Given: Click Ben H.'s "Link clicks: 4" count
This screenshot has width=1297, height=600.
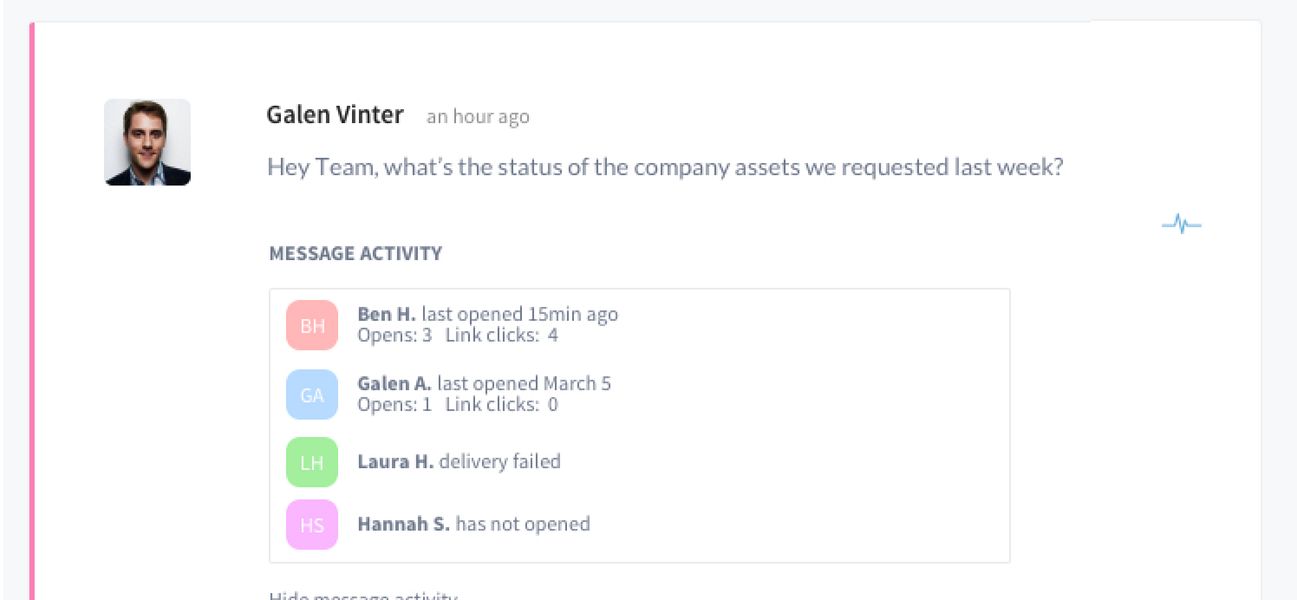Looking at the screenshot, I should [x=501, y=335].
